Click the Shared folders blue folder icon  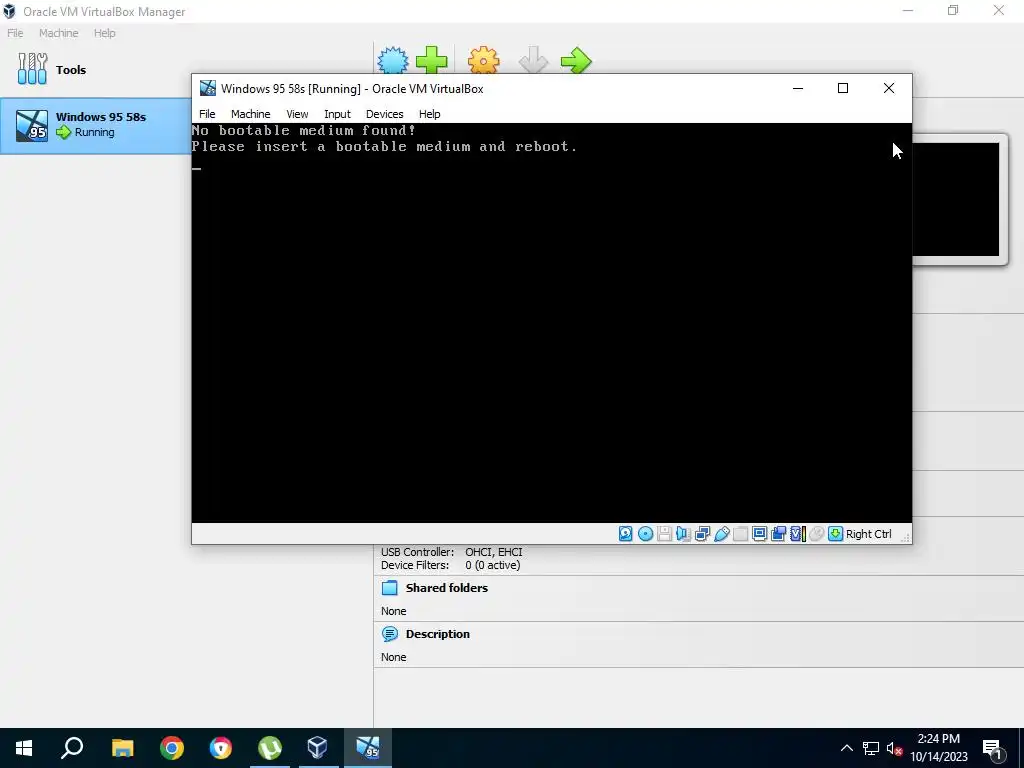pyautogui.click(x=389, y=588)
